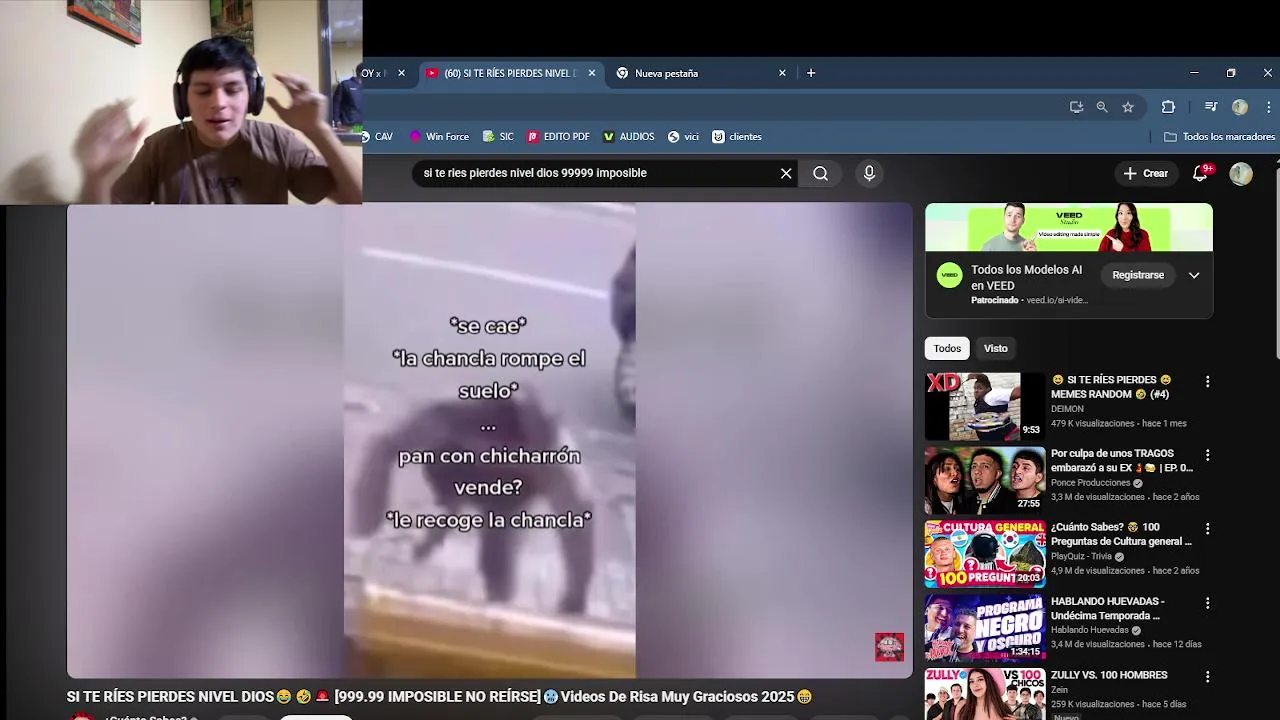
Task: Bookmark this page with the star icon
Action: click(1128, 107)
